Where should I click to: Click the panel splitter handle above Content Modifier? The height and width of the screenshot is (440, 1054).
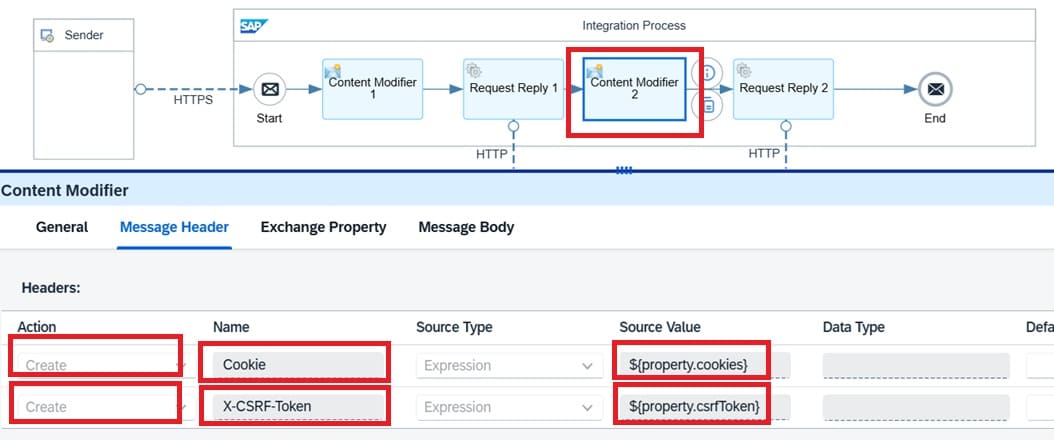click(624, 170)
